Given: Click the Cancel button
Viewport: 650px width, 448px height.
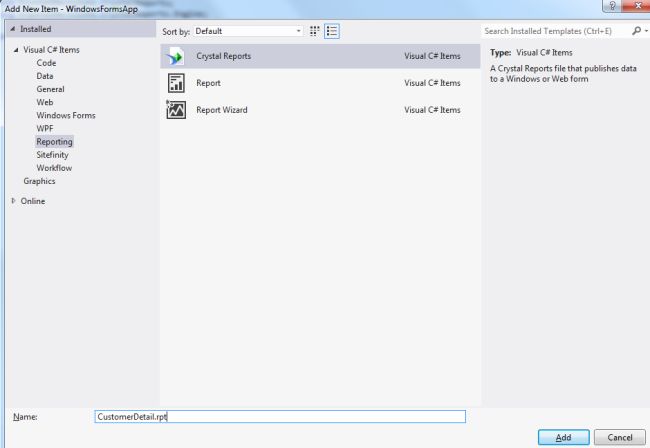Looking at the screenshot, I should click(620, 437).
